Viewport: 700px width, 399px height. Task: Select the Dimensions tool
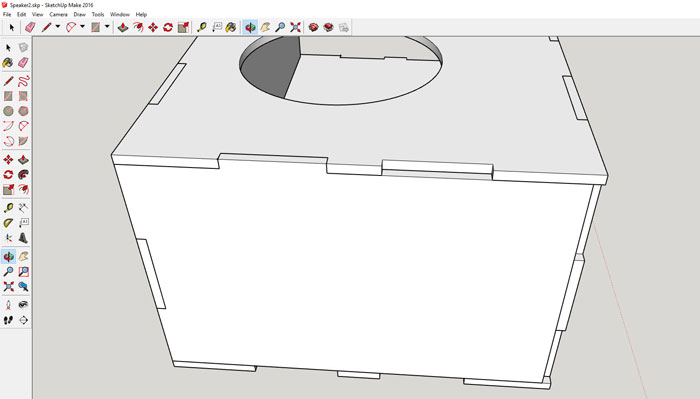point(23,208)
